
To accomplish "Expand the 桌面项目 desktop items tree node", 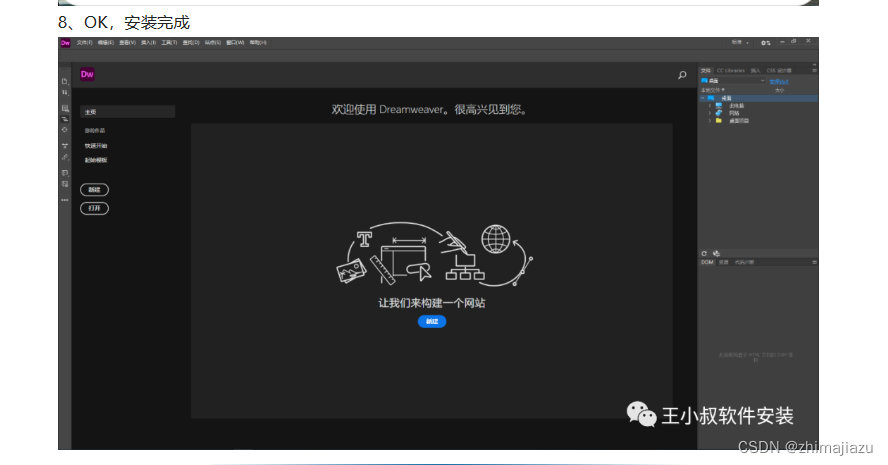I will click(710, 121).
